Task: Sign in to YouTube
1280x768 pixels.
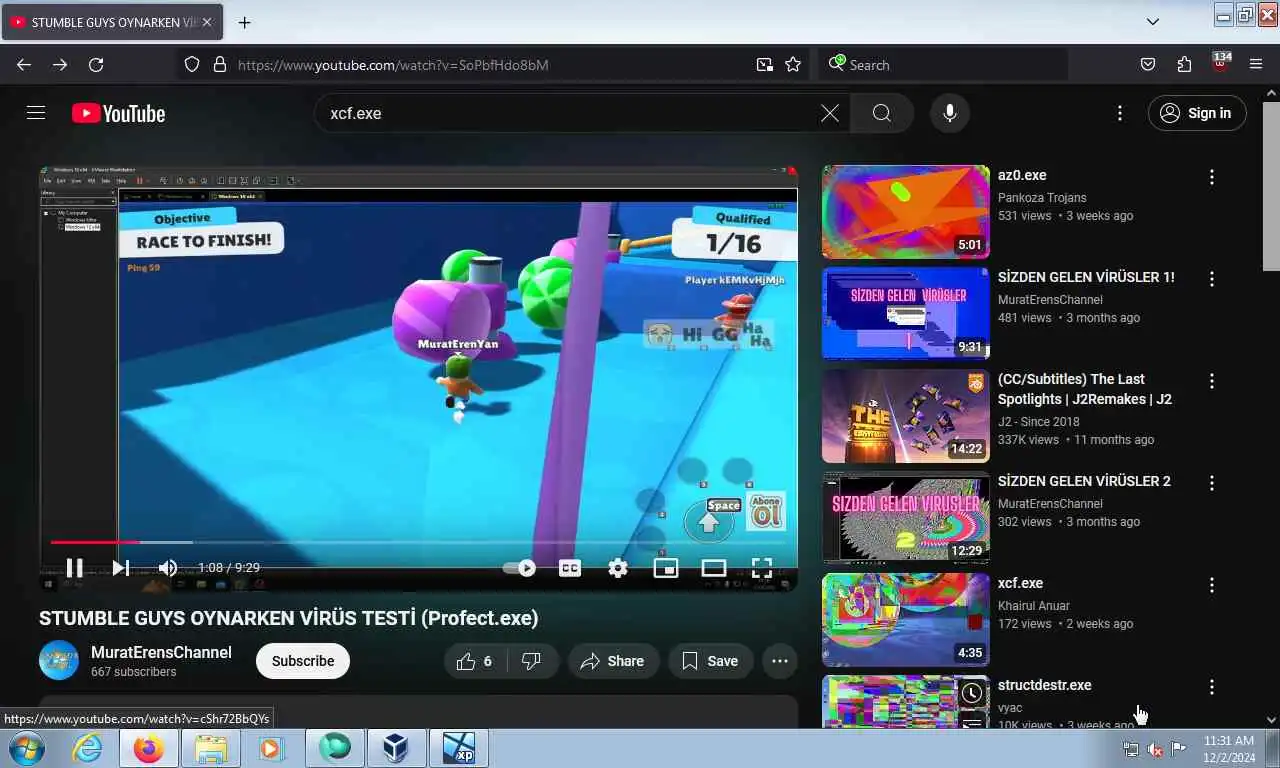Action: coord(1197,113)
